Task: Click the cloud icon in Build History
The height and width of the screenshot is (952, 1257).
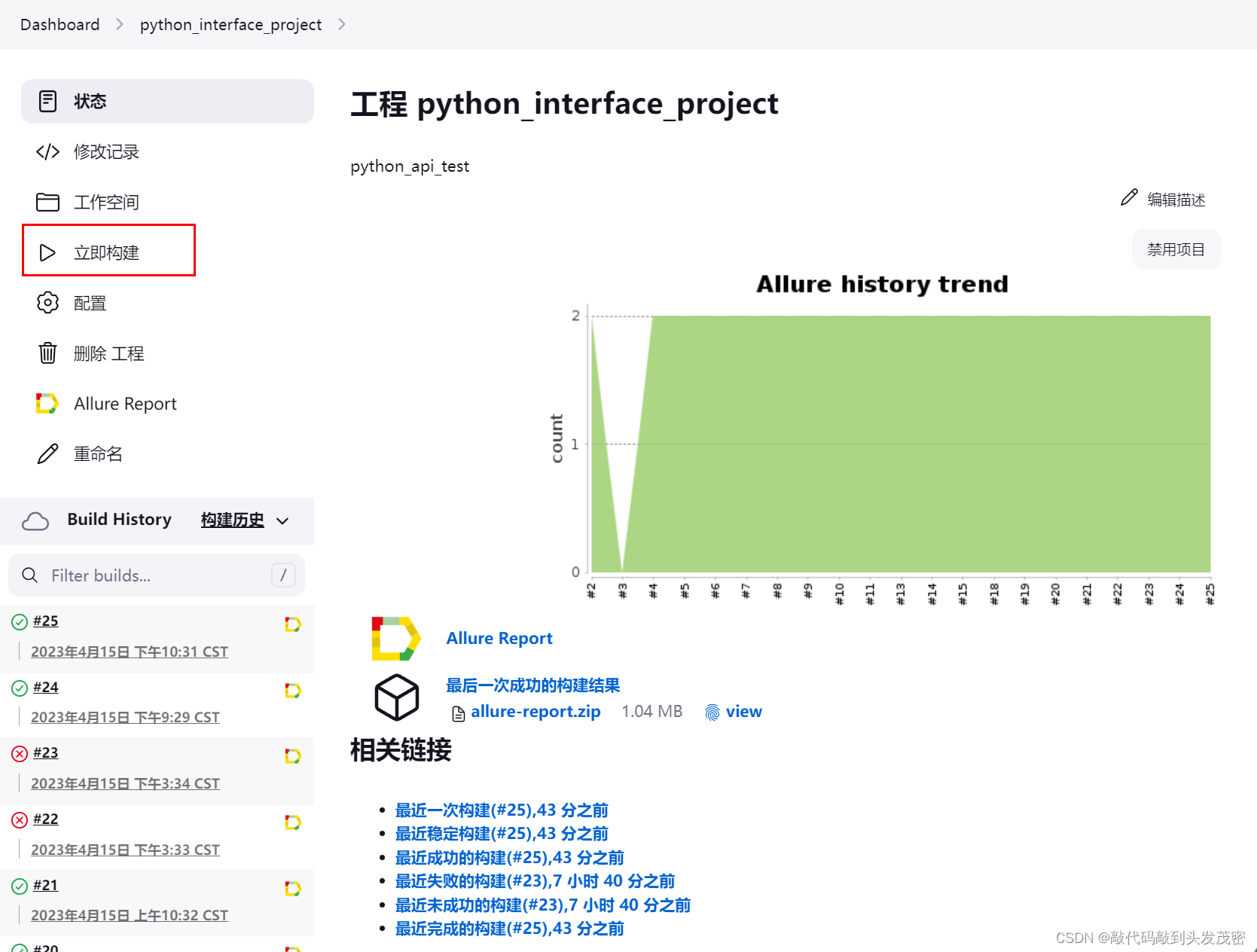Action: pyautogui.click(x=35, y=520)
